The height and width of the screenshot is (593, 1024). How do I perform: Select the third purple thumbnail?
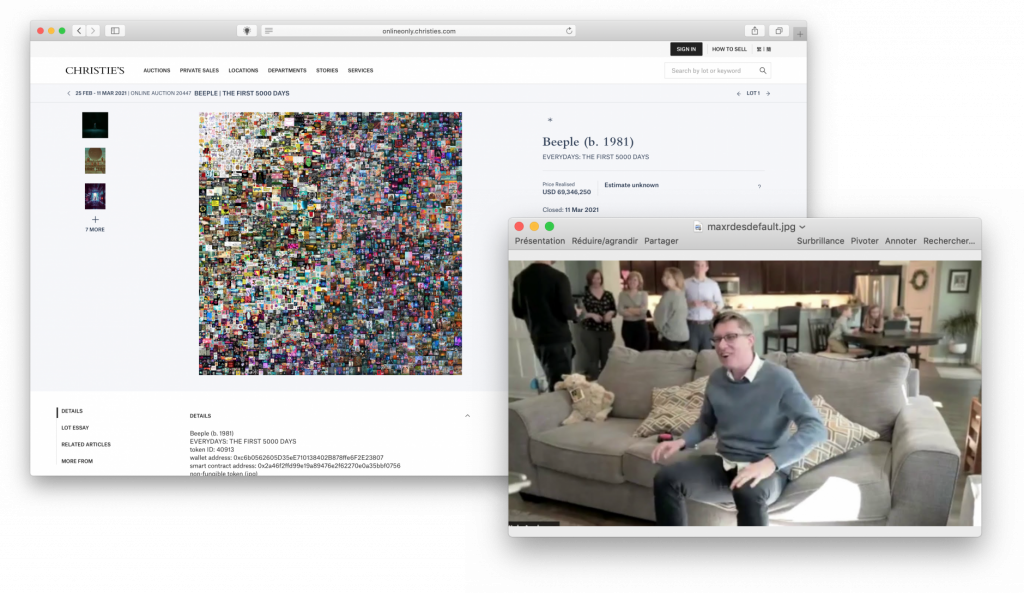[x=95, y=196]
